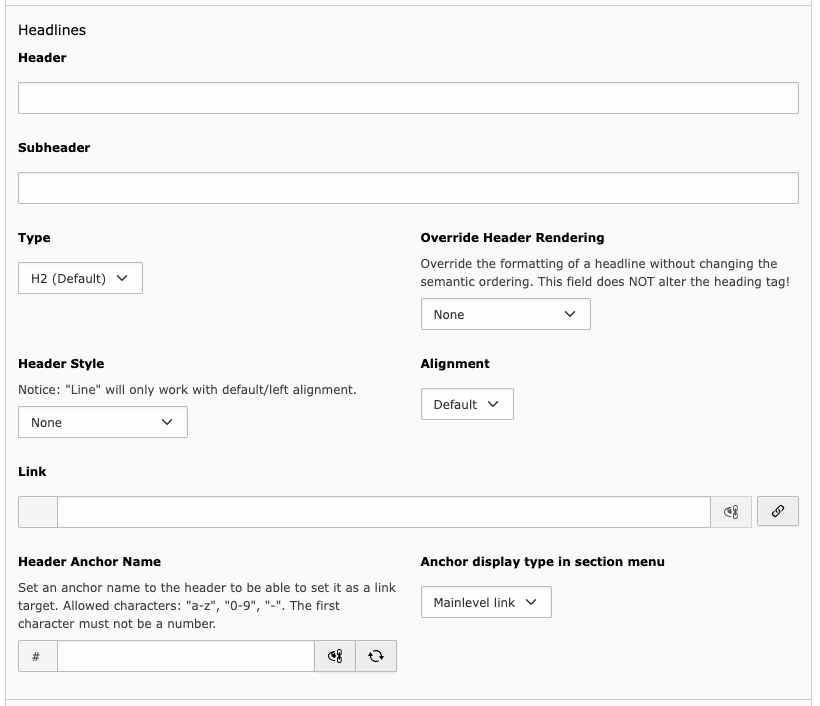This screenshot has height=706, width=820.
Task: Expand the Alignment dropdown showing Default
Action: click(467, 404)
